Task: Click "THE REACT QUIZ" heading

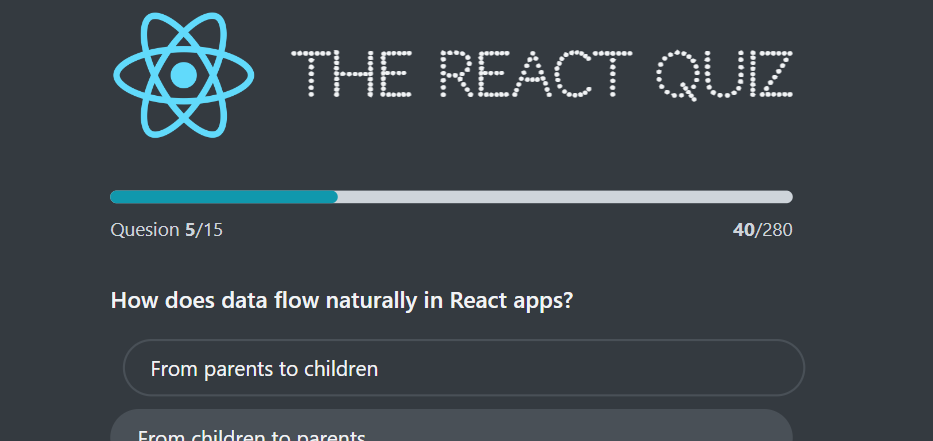Action: coord(541,75)
